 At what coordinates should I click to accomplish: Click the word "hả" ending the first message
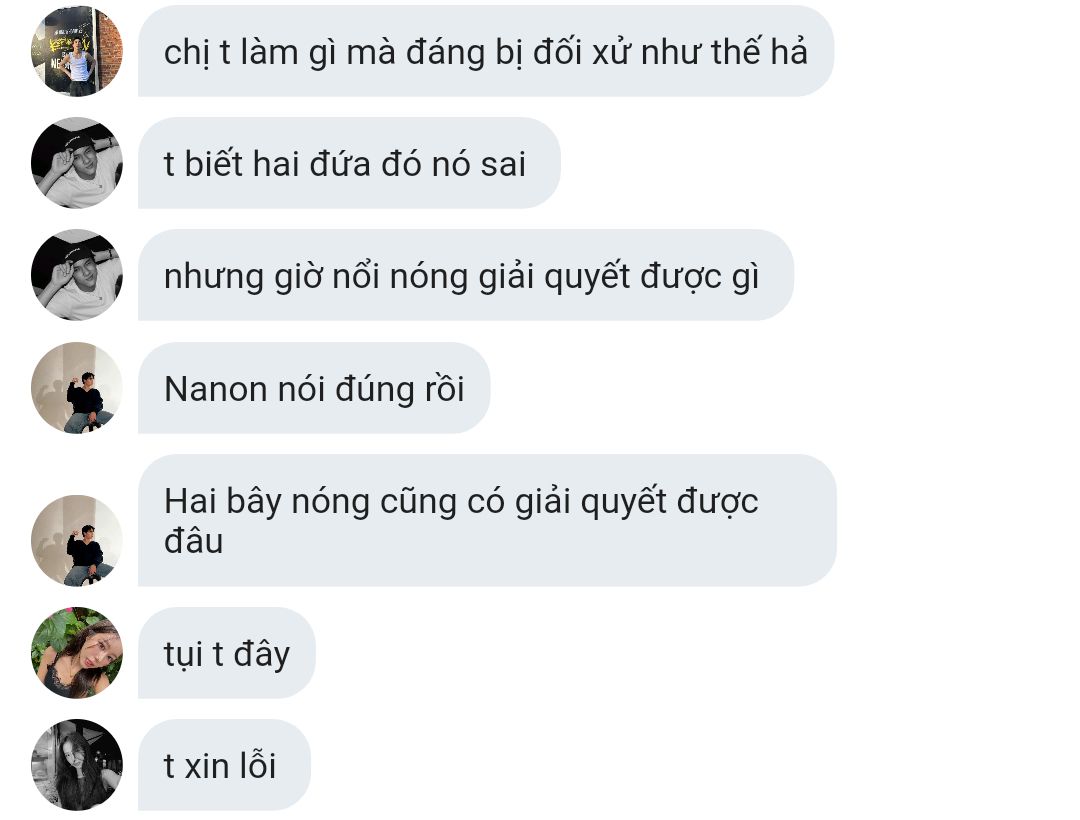[x=789, y=51]
